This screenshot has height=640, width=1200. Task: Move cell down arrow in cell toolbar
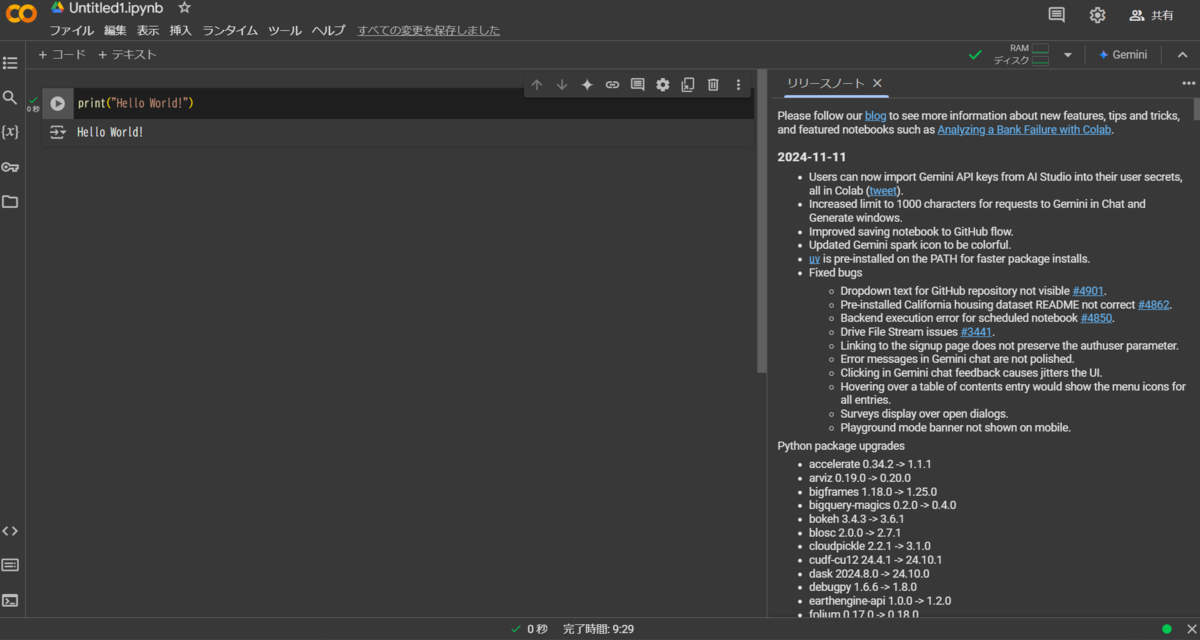(562, 85)
